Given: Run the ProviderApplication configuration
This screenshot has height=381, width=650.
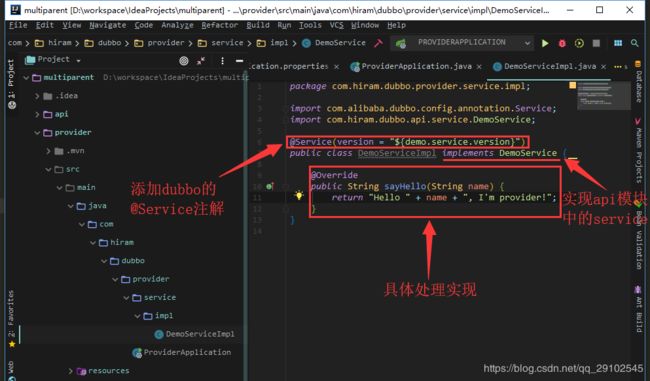Looking at the screenshot, I should pos(545,43).
